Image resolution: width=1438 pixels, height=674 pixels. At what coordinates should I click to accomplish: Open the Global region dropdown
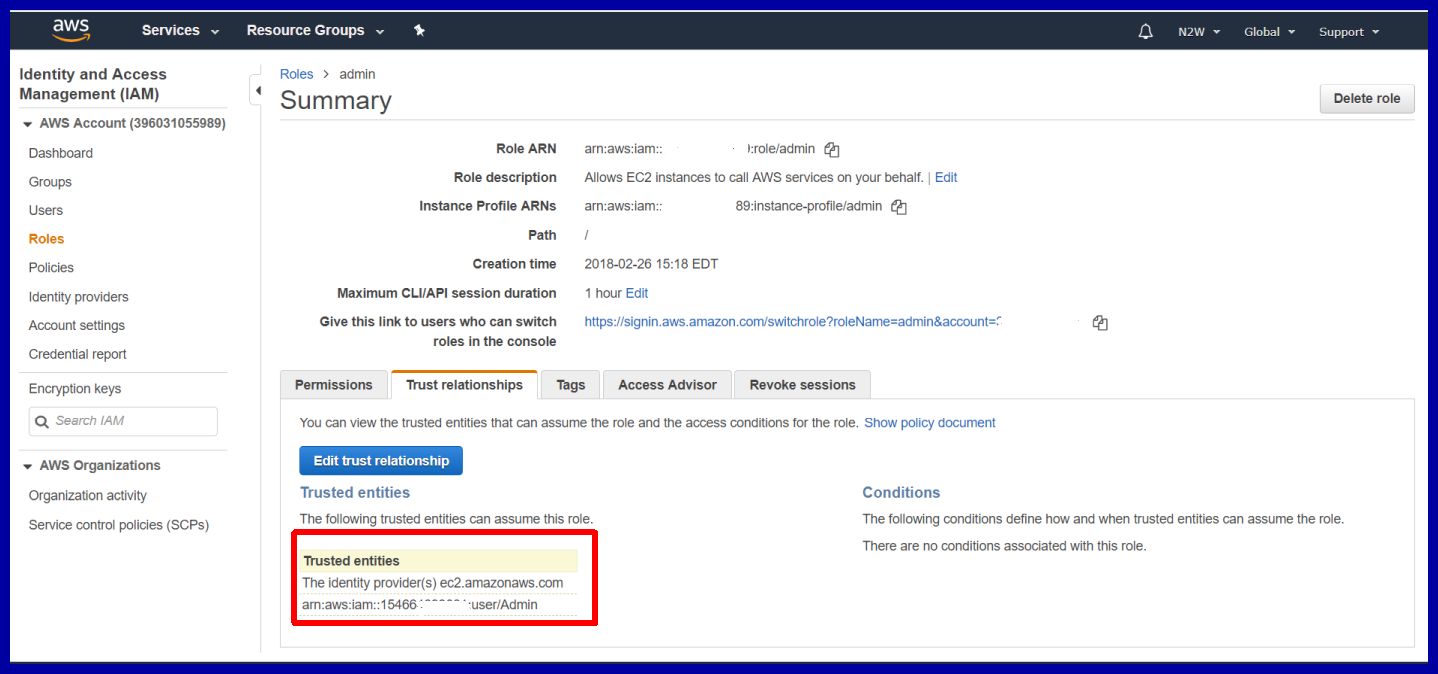tap(1269, 32)
